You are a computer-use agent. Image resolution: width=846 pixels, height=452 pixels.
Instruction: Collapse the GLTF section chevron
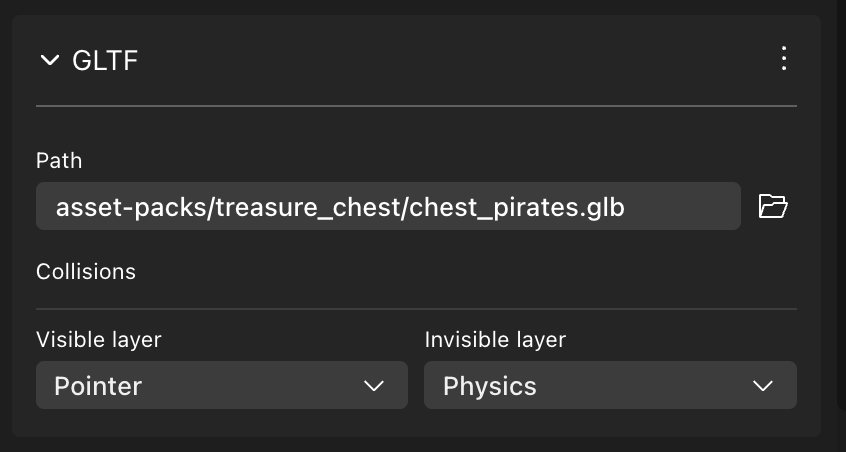click(x=49, y=61)
